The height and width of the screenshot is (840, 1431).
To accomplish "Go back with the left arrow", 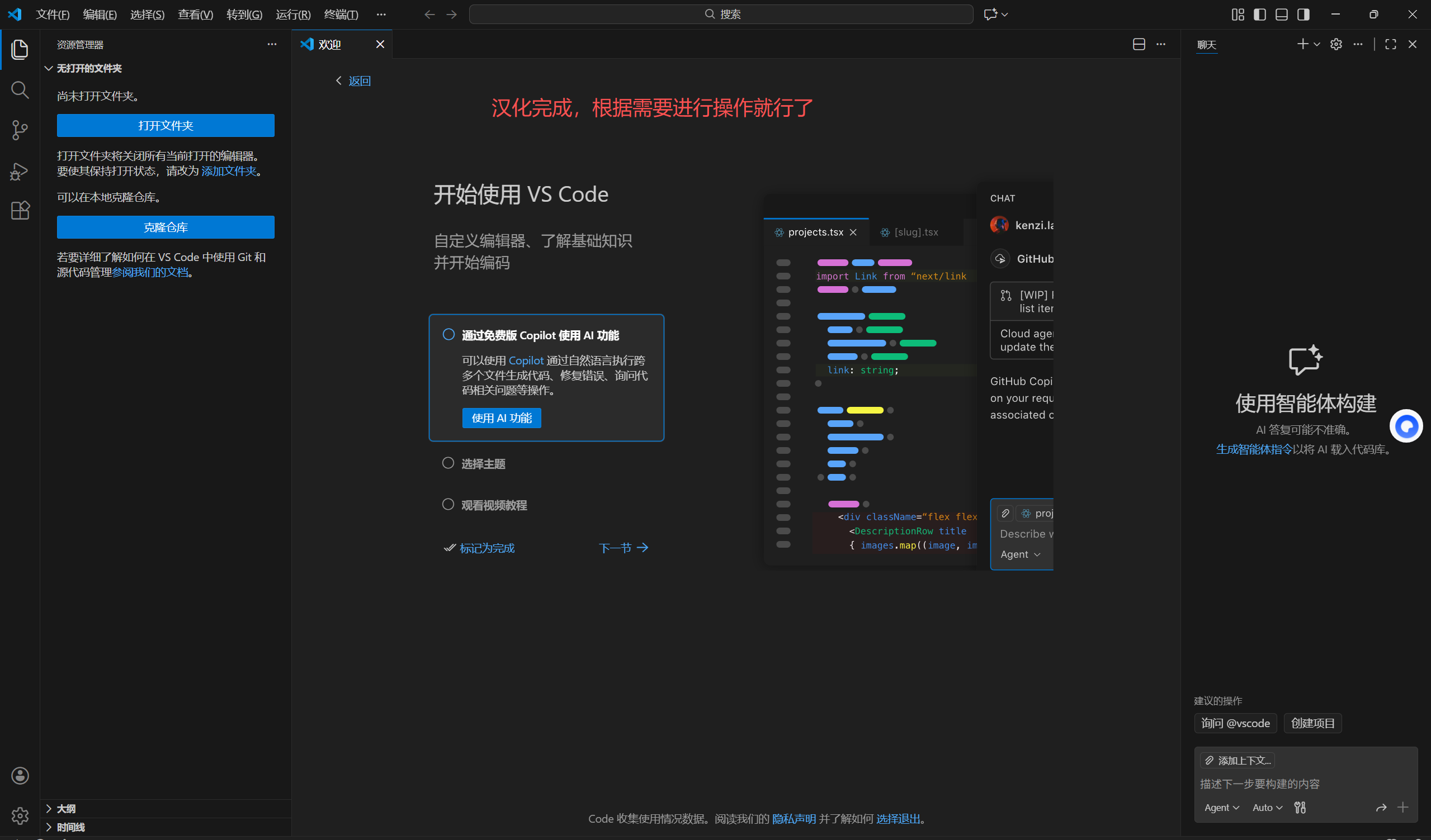I will (x=430, y=14).
